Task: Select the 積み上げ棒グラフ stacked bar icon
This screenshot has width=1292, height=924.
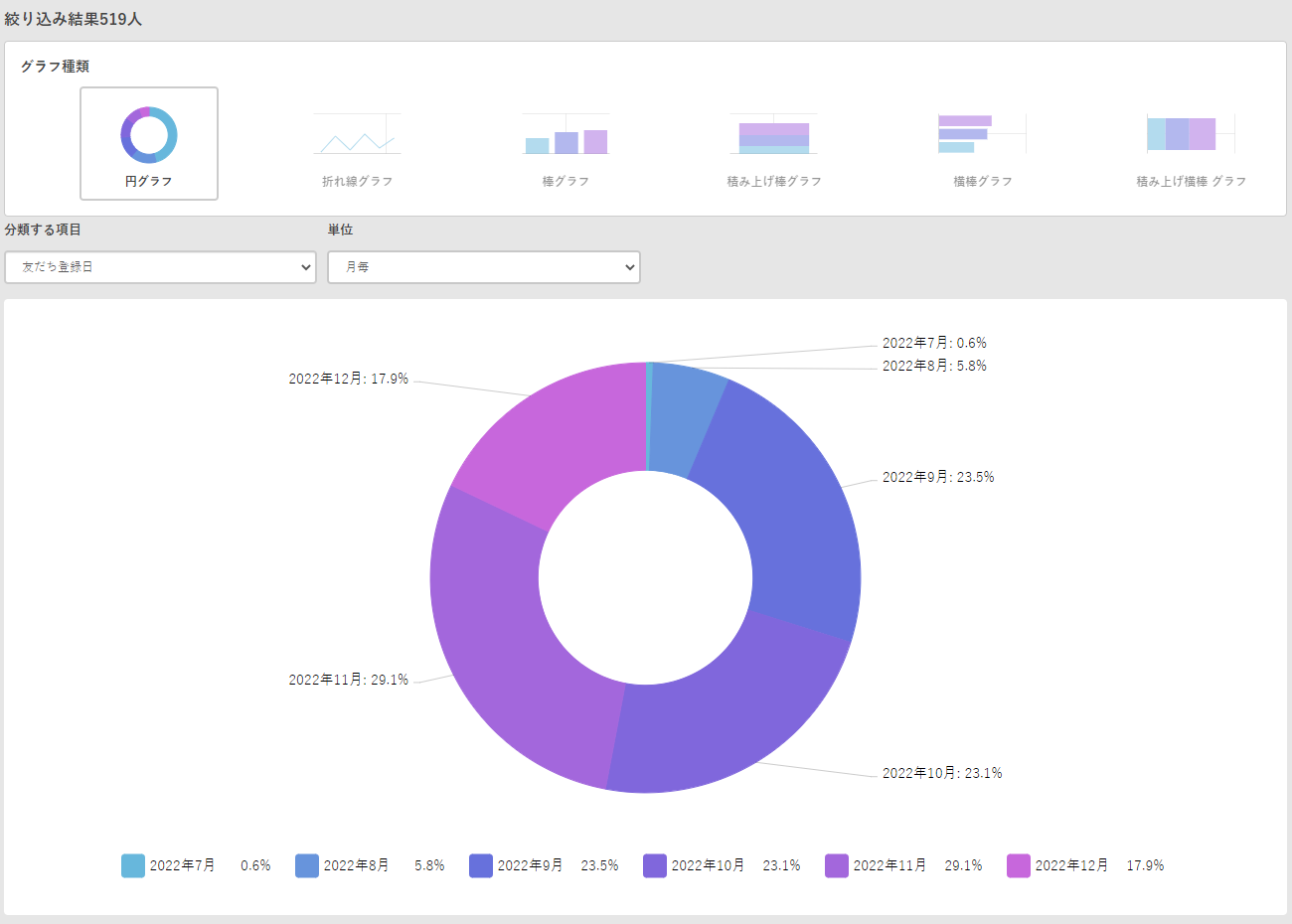Action: [x=774, y=135]
